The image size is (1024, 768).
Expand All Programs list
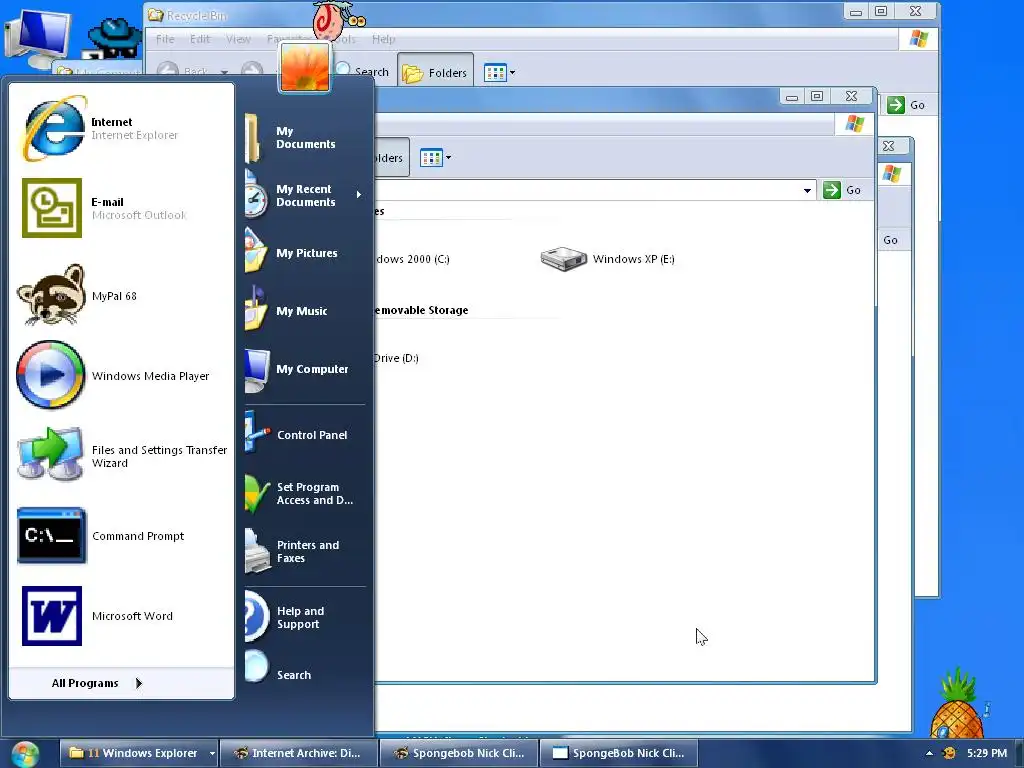click(97, 683)
